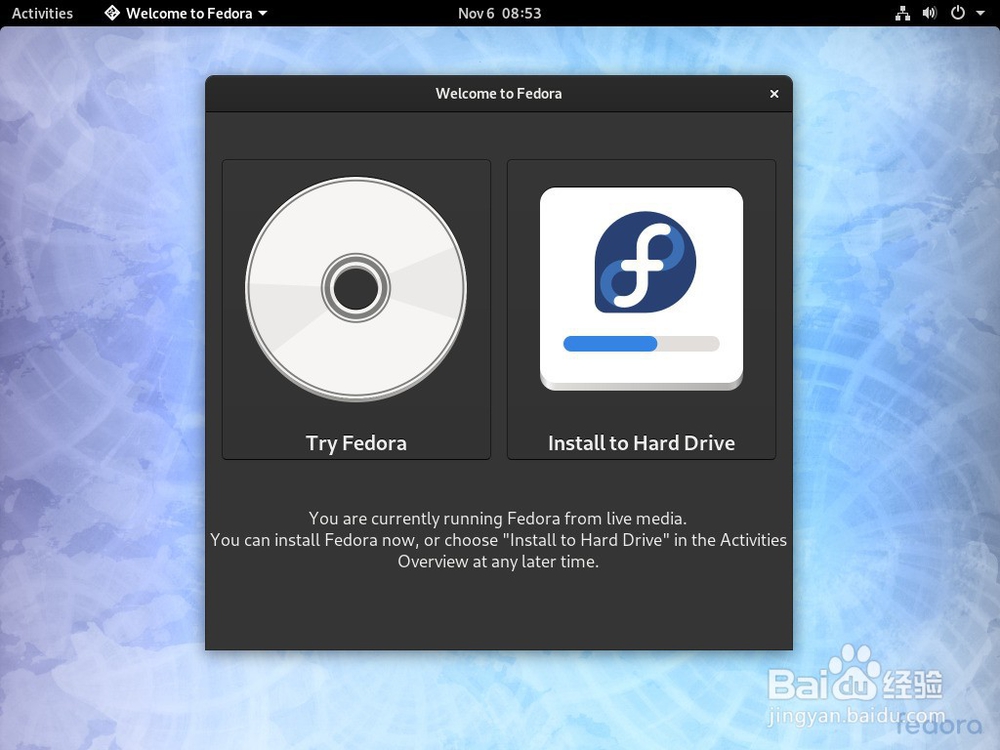Open the Activities overview
The image size is (1000, 750).
(42, 13)
